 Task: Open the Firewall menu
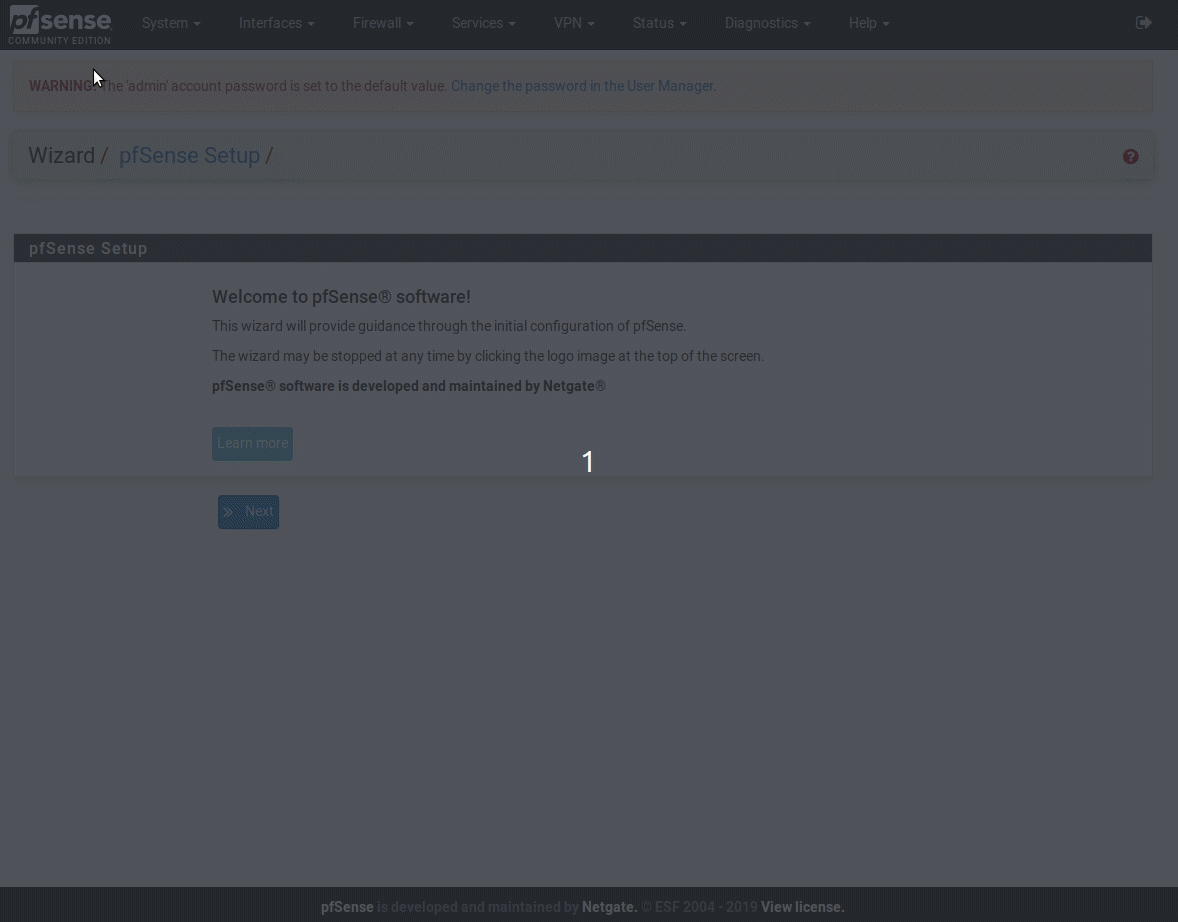pos(383,23)
